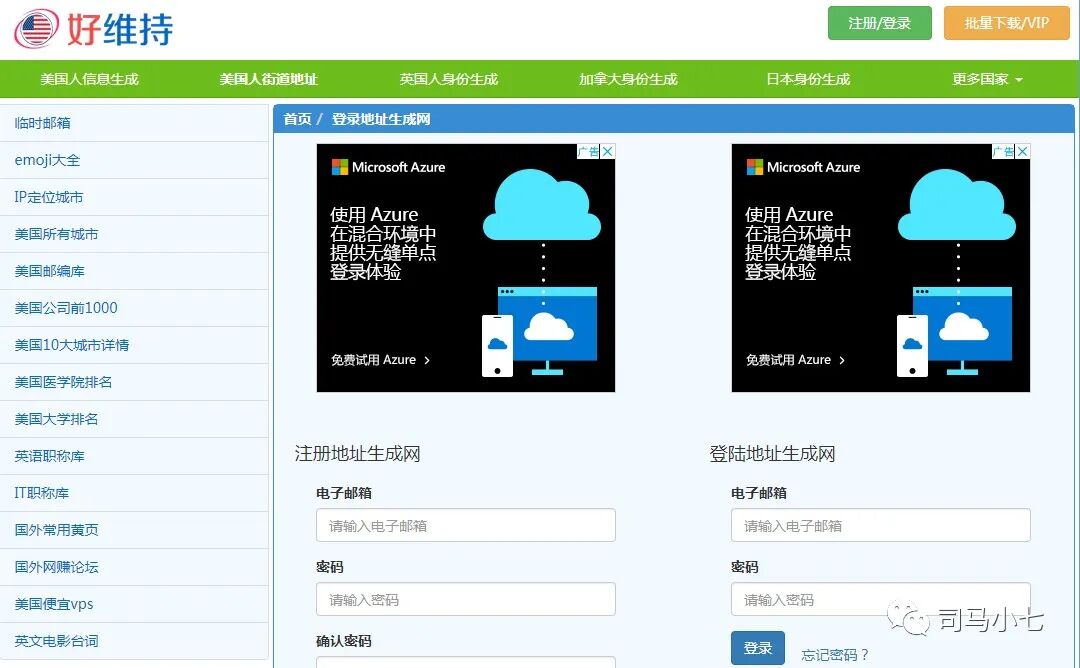
Task: Open 美国邮编库 in the sidebar
Action: click(134, 271)
